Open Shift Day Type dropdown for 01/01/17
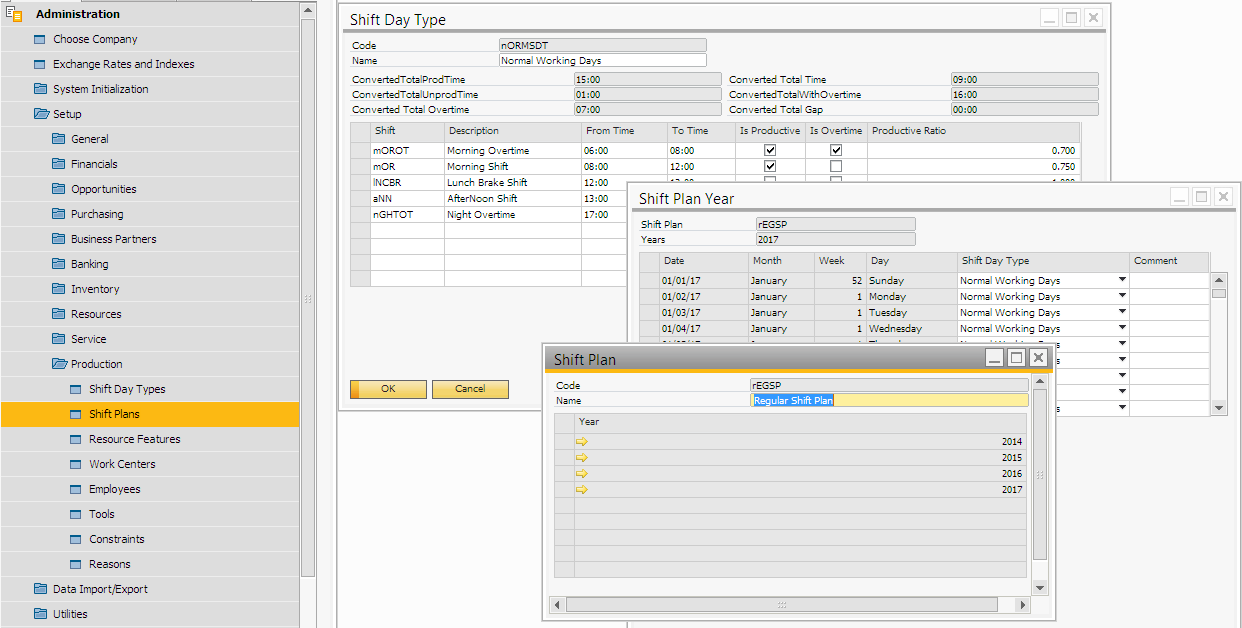Image resolution: width=1242 pixels, height=628 pixels. pos(1122,281)
